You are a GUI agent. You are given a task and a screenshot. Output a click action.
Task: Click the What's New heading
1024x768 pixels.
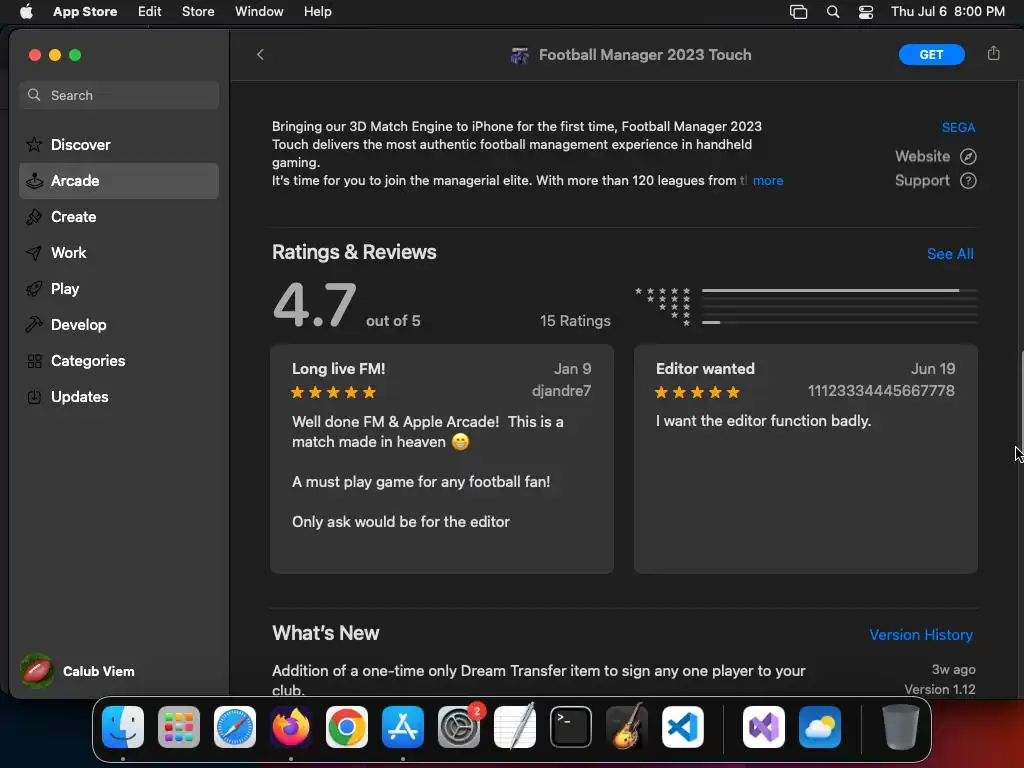(325, 633)
